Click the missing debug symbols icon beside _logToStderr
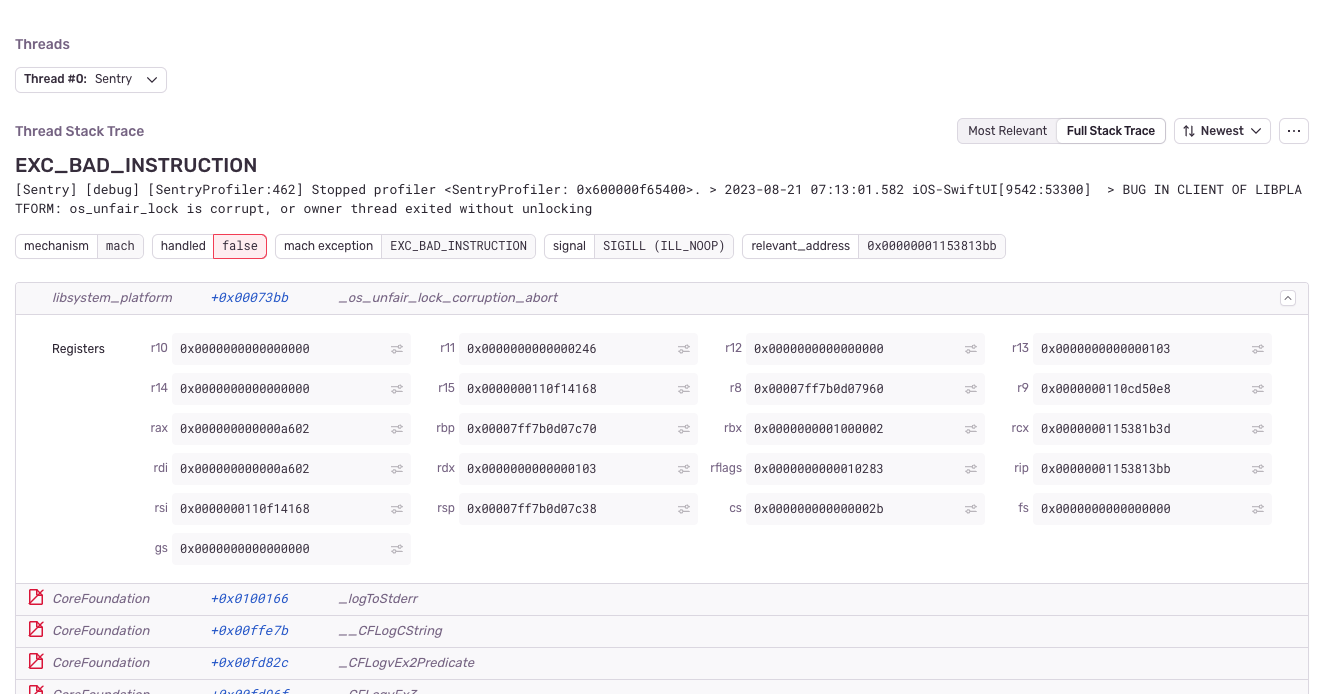 point(36,597)
